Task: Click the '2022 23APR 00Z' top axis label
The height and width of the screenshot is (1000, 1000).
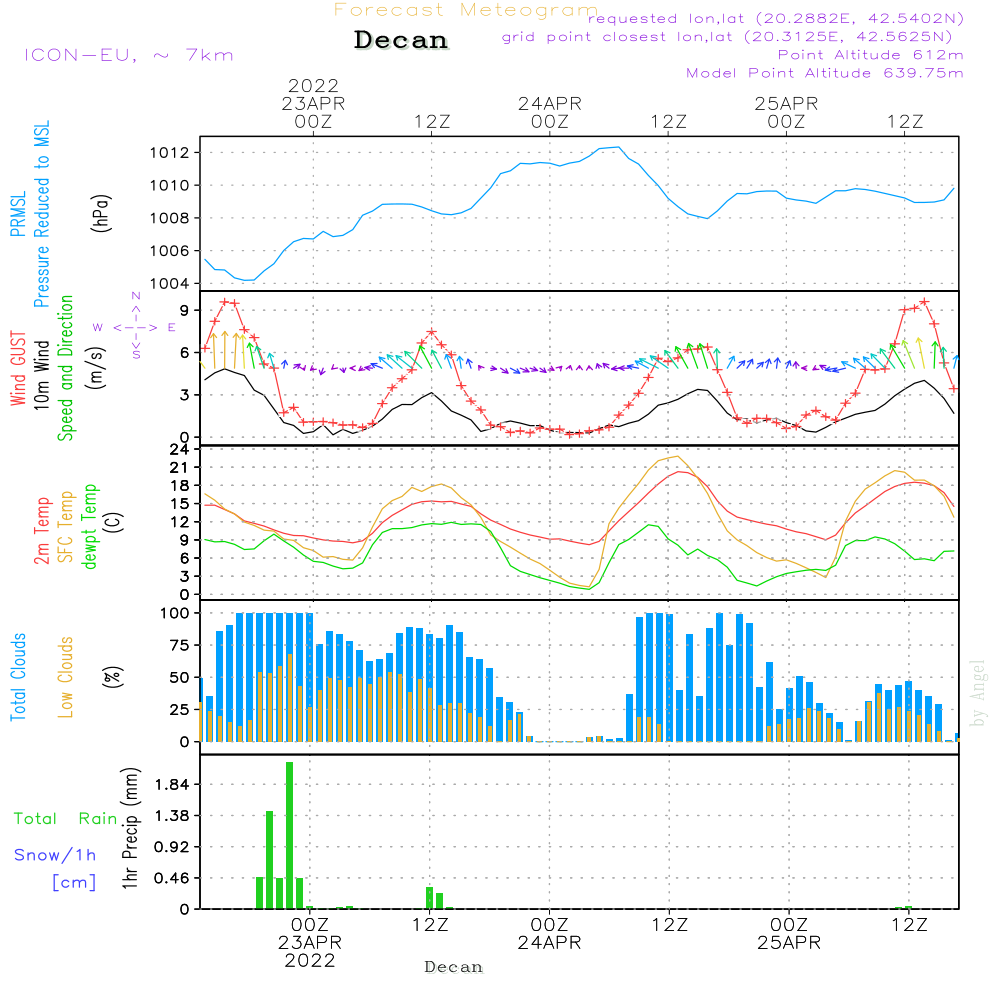Action: click(x=313, y=103)
